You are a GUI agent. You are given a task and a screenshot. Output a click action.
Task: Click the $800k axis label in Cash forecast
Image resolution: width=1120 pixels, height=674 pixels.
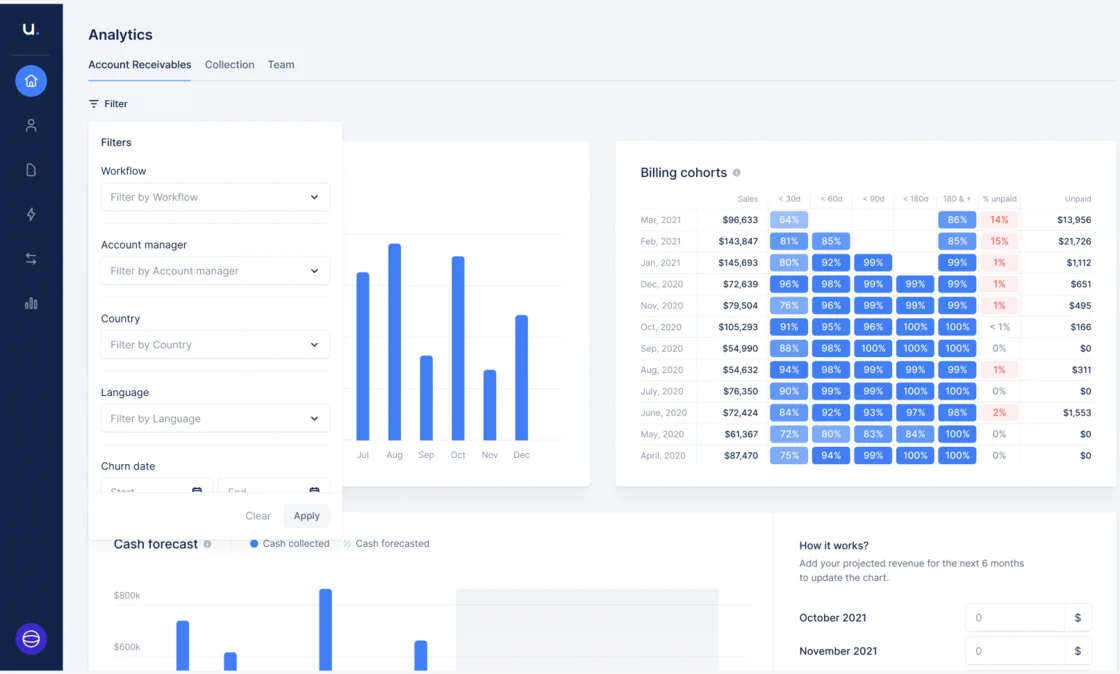click(x=126, y=595)
